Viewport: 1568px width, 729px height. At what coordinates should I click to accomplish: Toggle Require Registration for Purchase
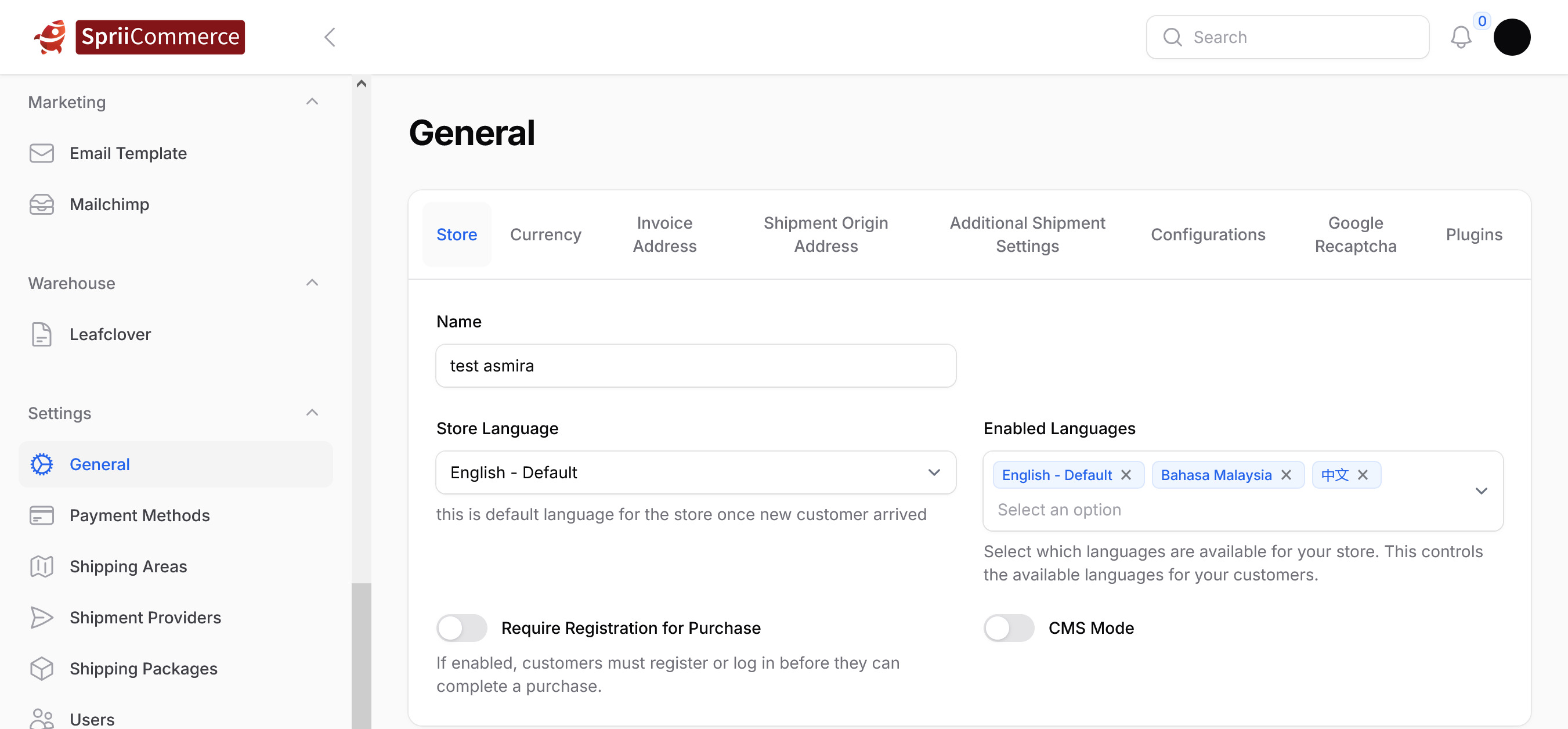(461, 628)
